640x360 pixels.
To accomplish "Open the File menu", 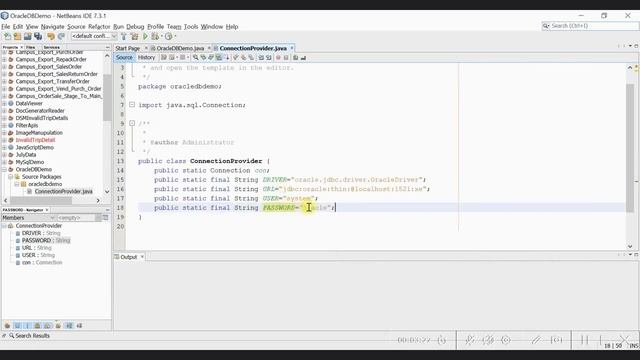I will point(6,27).
